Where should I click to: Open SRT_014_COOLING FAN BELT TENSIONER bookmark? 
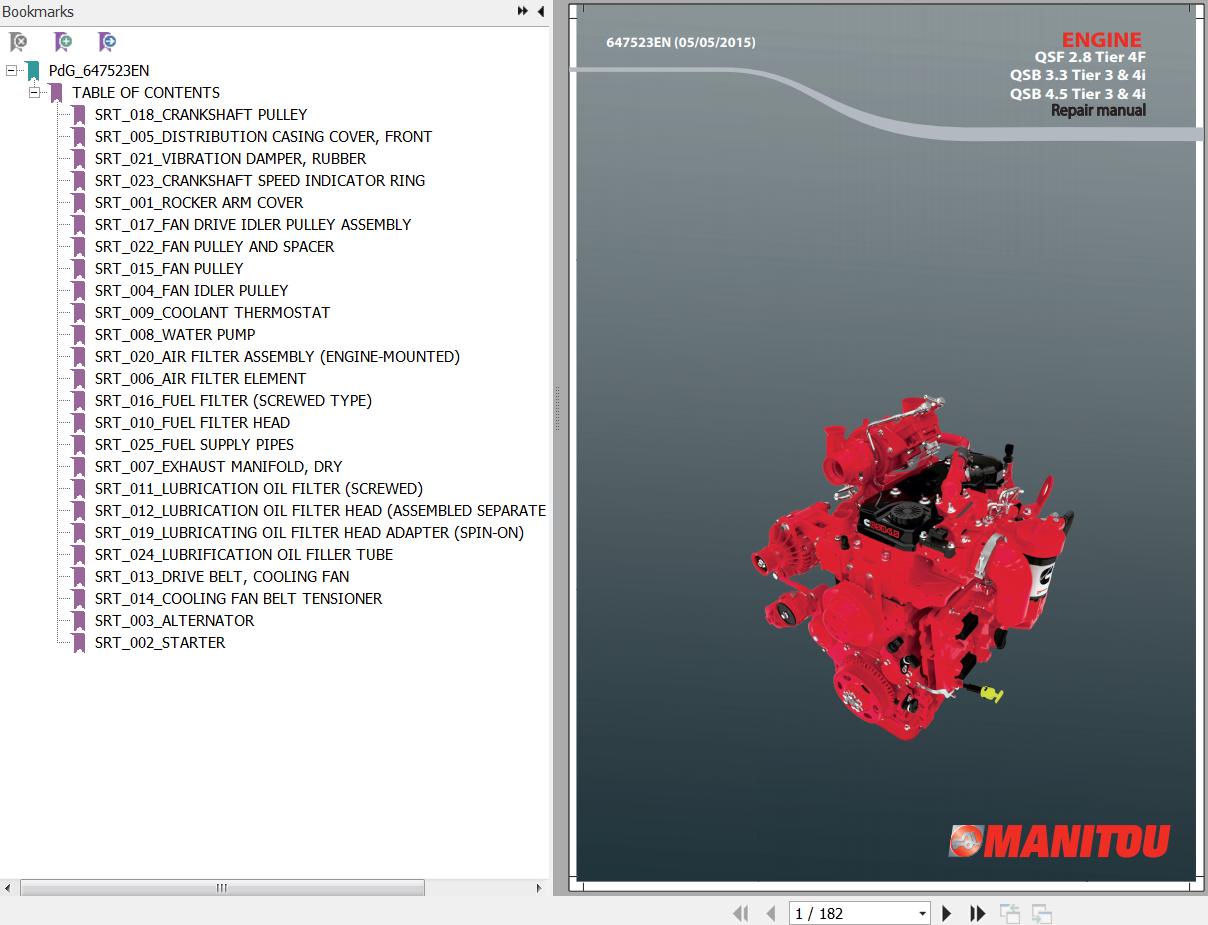coord(239,599)
